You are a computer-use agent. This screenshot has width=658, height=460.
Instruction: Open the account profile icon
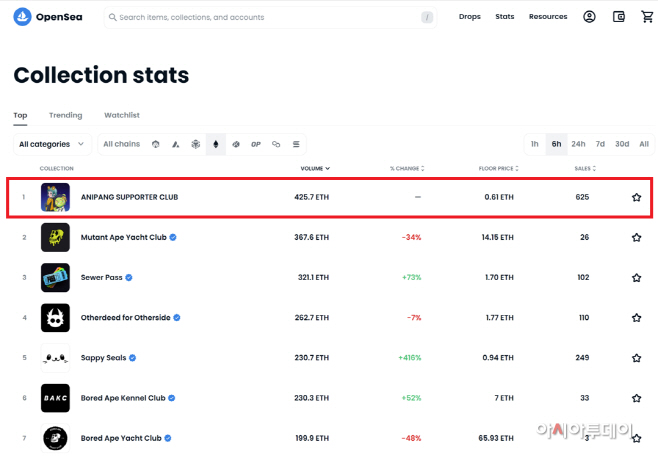(589, 17)
